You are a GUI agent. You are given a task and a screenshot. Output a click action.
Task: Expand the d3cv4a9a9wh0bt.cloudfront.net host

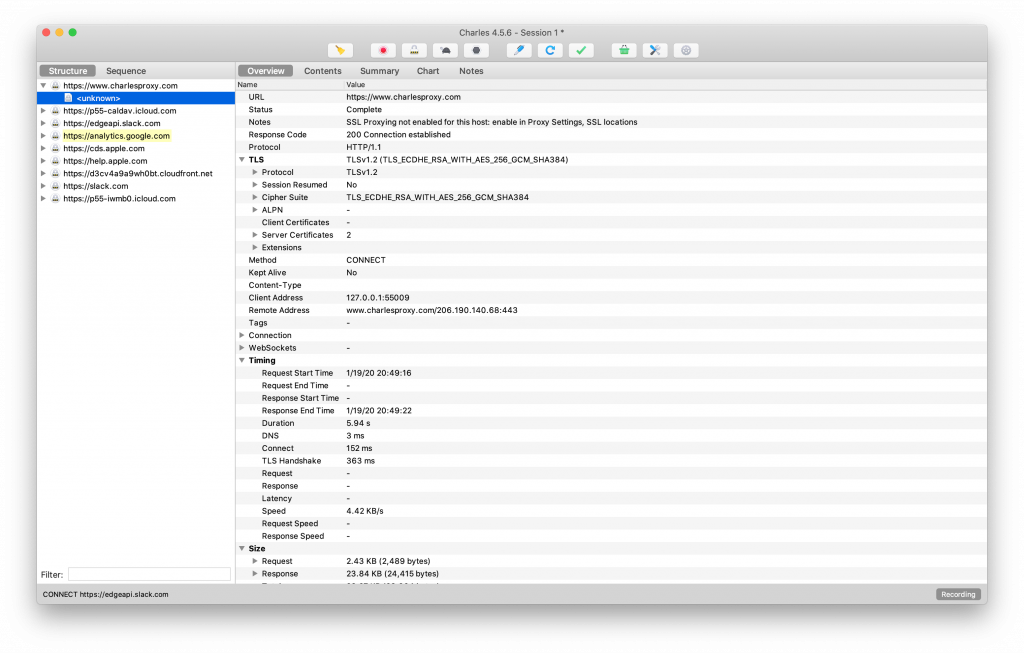point(44,174)
